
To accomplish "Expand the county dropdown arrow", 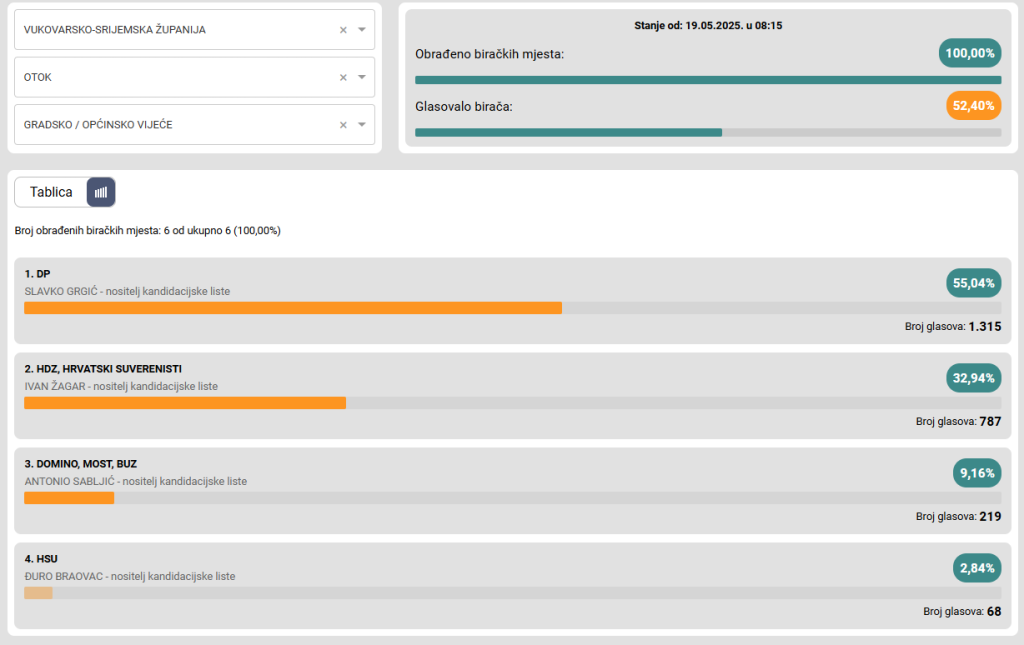I will click(362, 30).
